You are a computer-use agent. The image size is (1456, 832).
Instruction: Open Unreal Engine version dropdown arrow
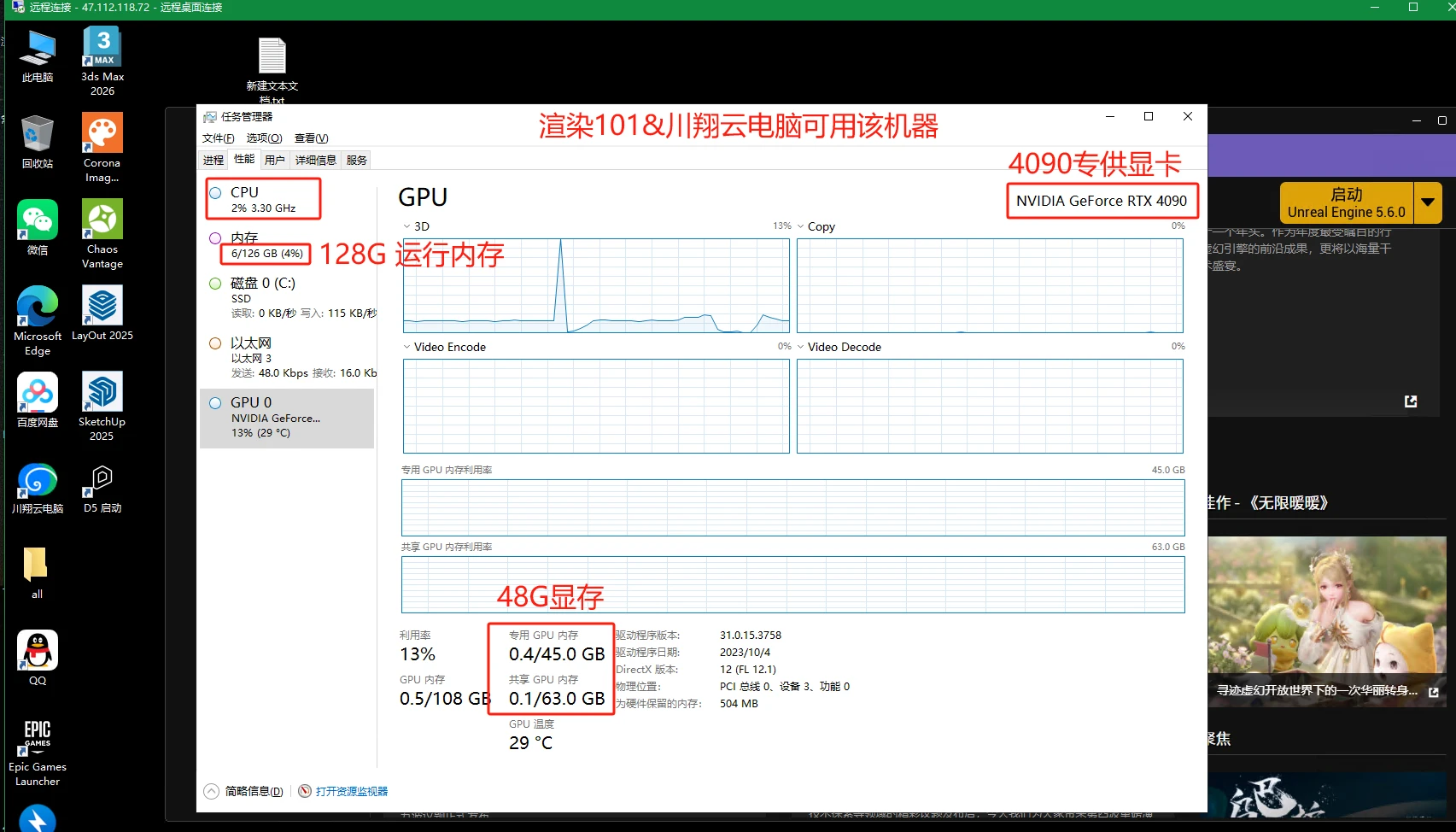pyautogui.click(x=1428, y=203)
